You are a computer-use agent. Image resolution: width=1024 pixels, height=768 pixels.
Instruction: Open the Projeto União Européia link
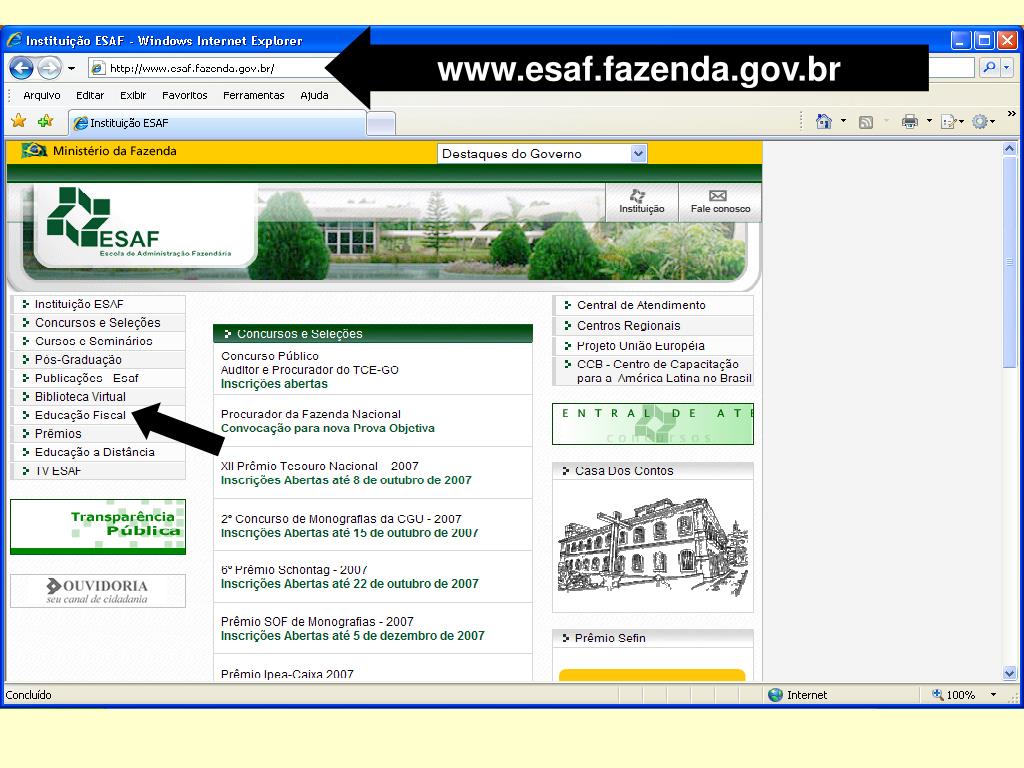(641, 345)
